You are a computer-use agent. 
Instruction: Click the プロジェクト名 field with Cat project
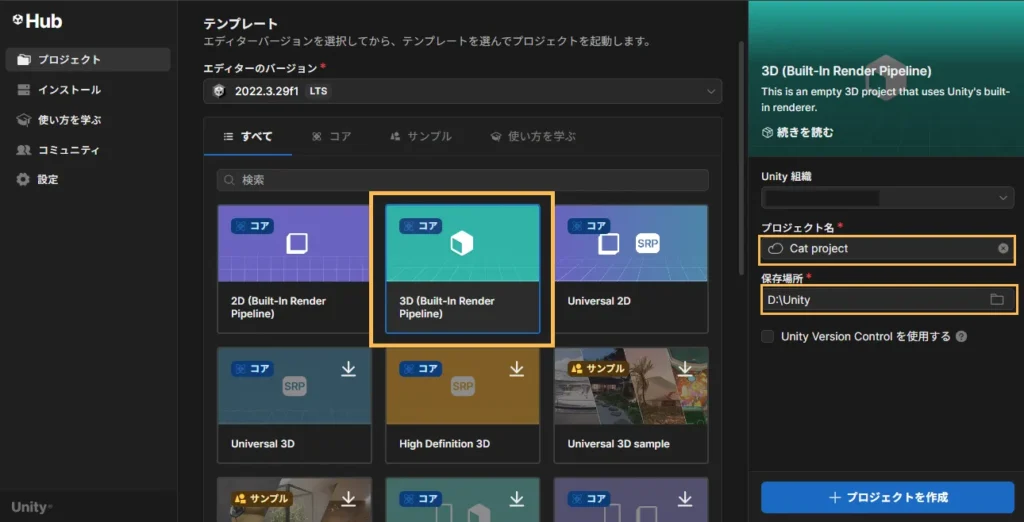tap(888, 249)
